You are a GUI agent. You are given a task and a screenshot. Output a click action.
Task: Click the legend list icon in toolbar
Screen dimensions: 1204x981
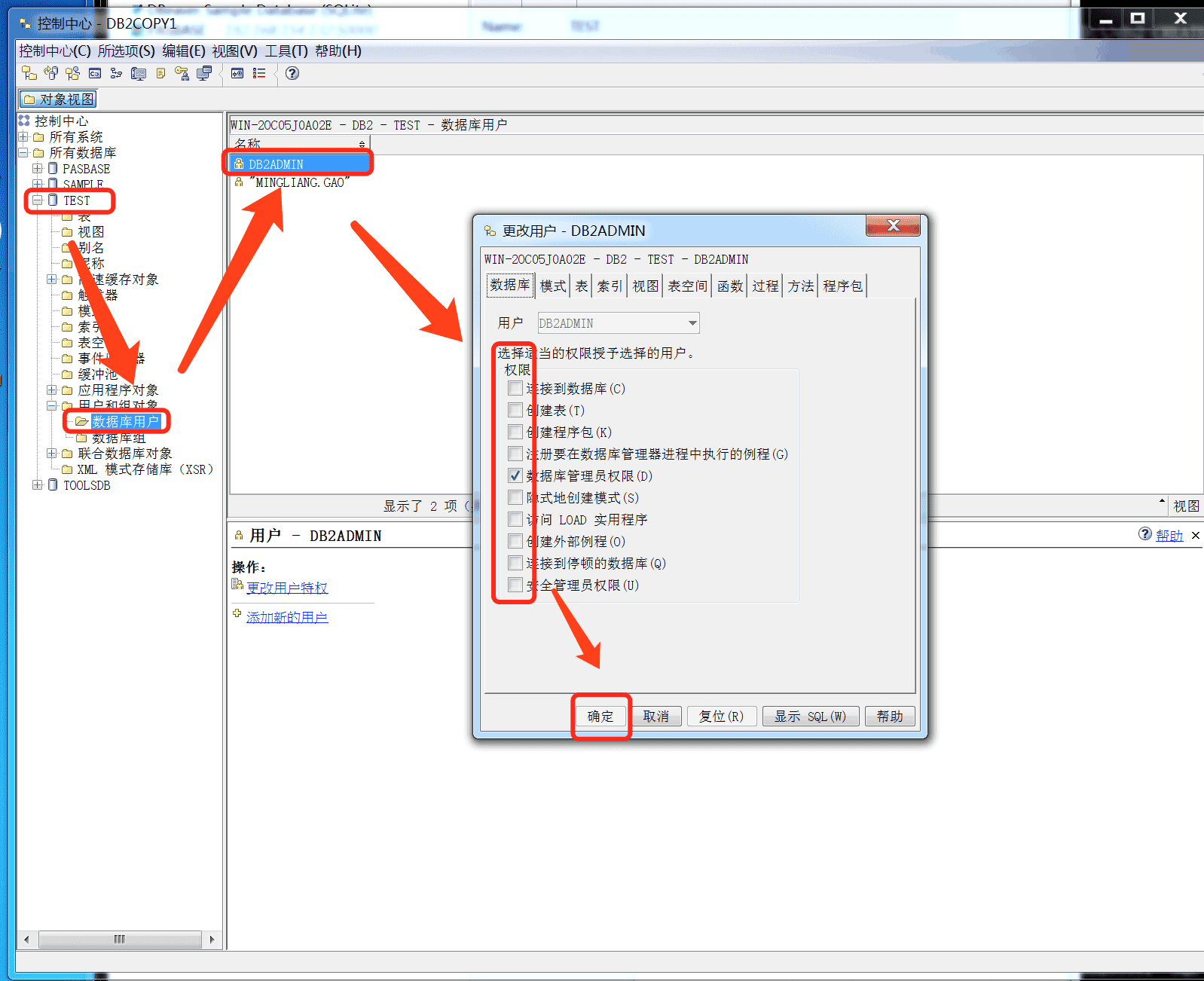pyautogui.click(x=259, y=73)
